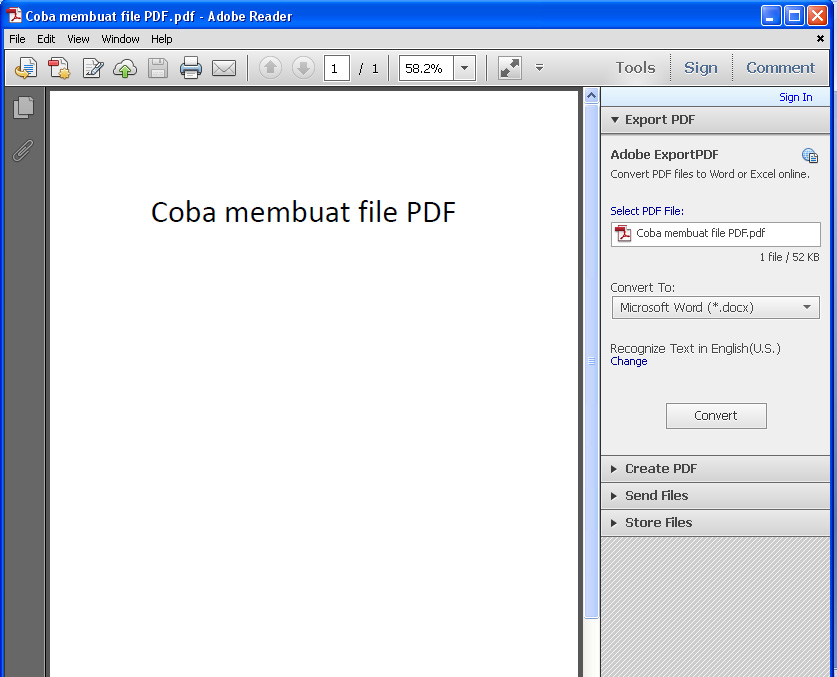
Task: Click the vertical scrollbar up arrow
Action: point(591,96)
